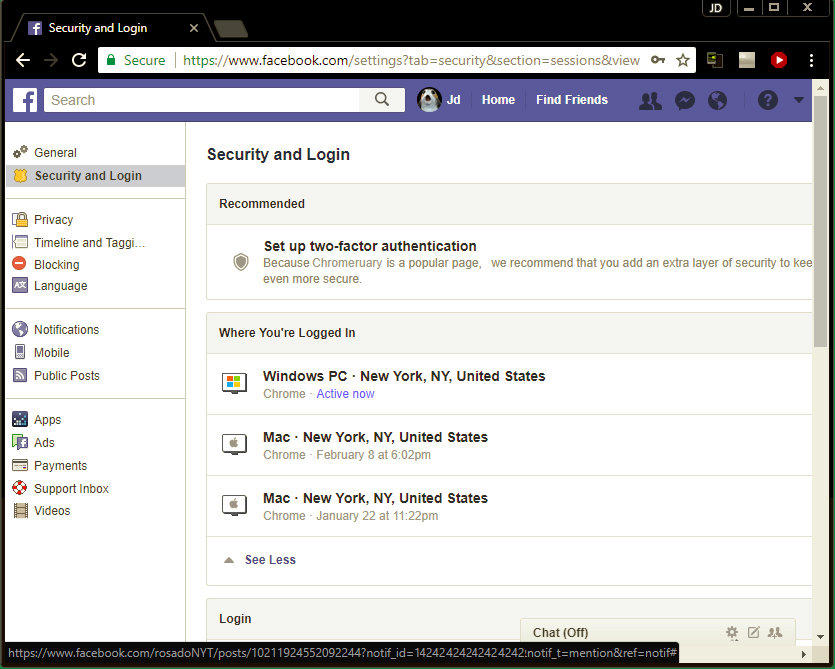Click the Videos film strip icon
The image size is (835, 669).
point(20,510)
